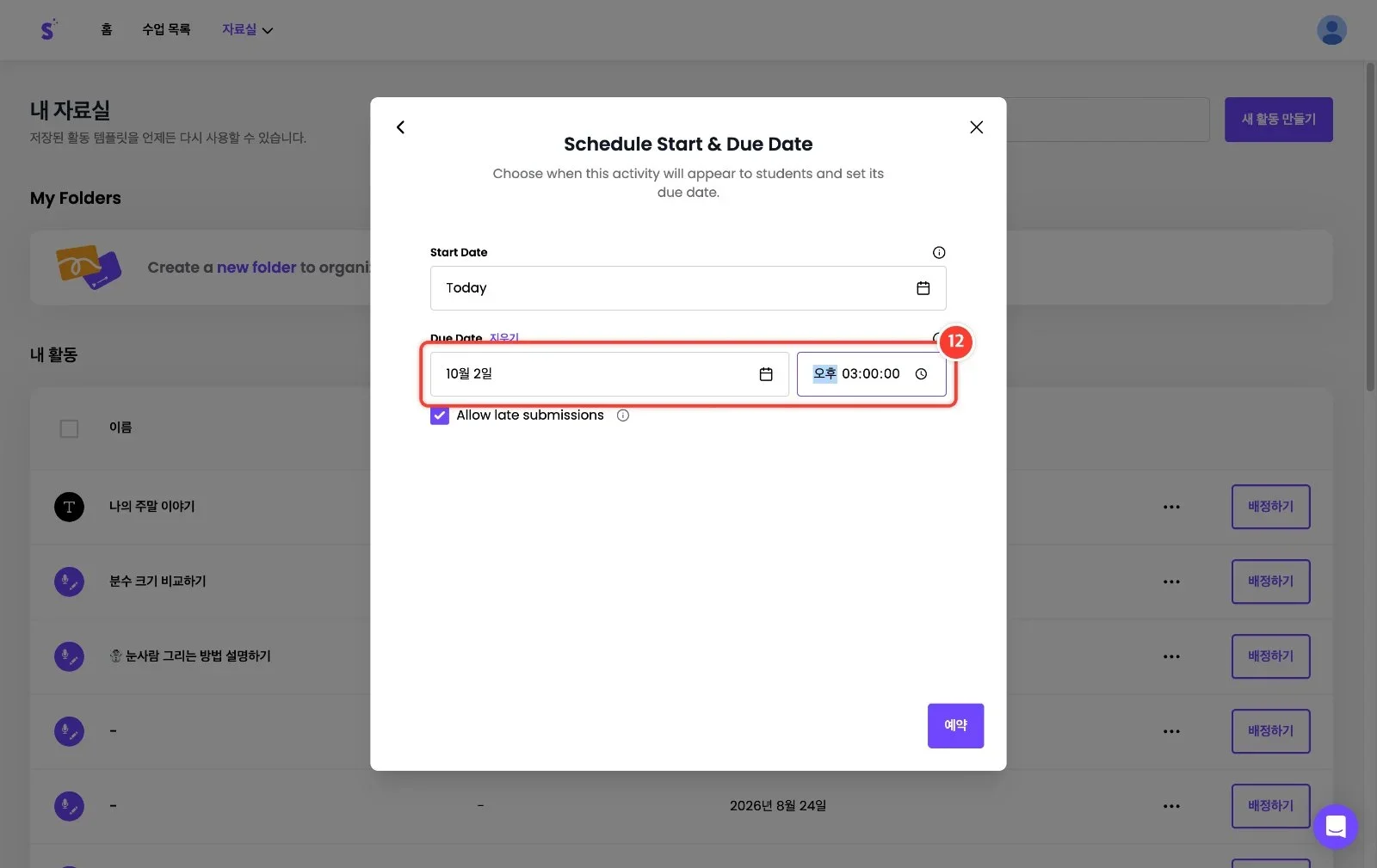Go back with the dialog's left arrow
This screenshot has height=868, width=1377.
coord(400,127)
